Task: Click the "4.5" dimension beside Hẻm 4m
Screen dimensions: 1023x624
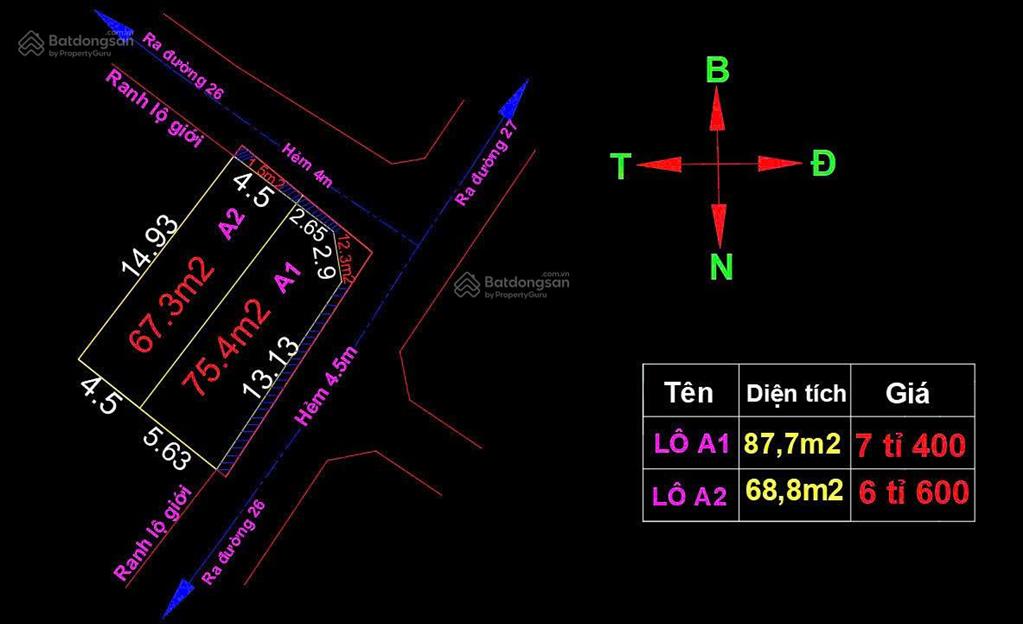Action: click(x=252, y=190)
